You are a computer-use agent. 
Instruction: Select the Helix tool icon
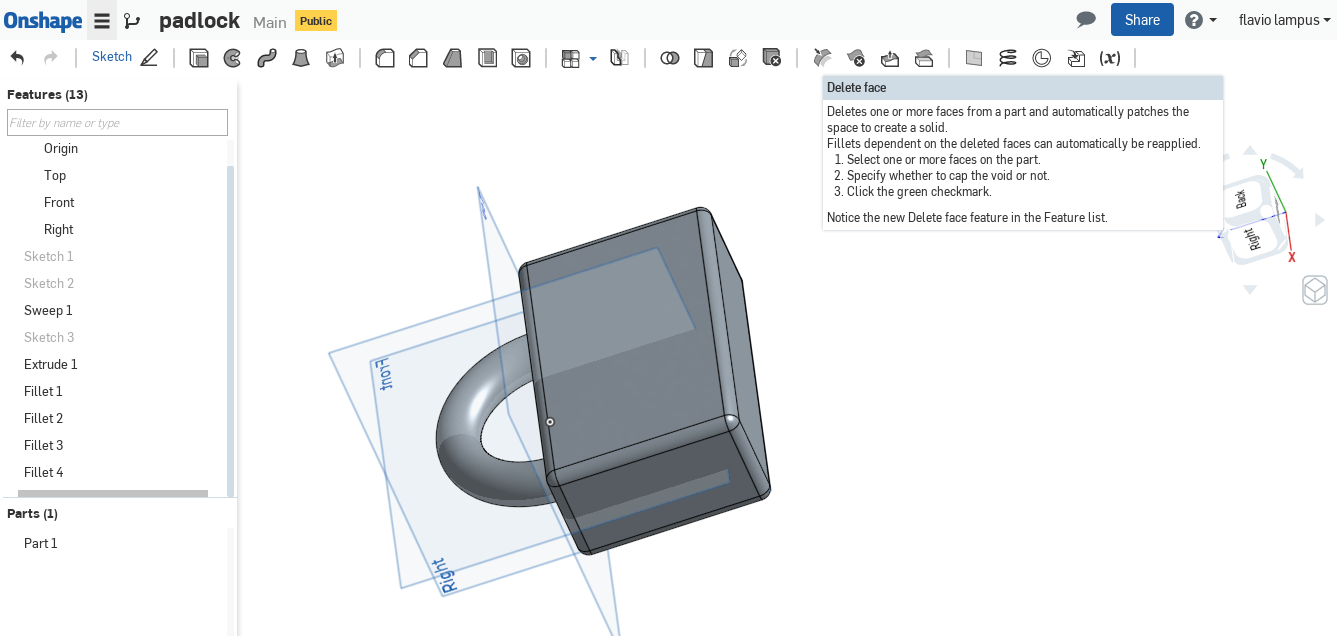click(1007, 58)
